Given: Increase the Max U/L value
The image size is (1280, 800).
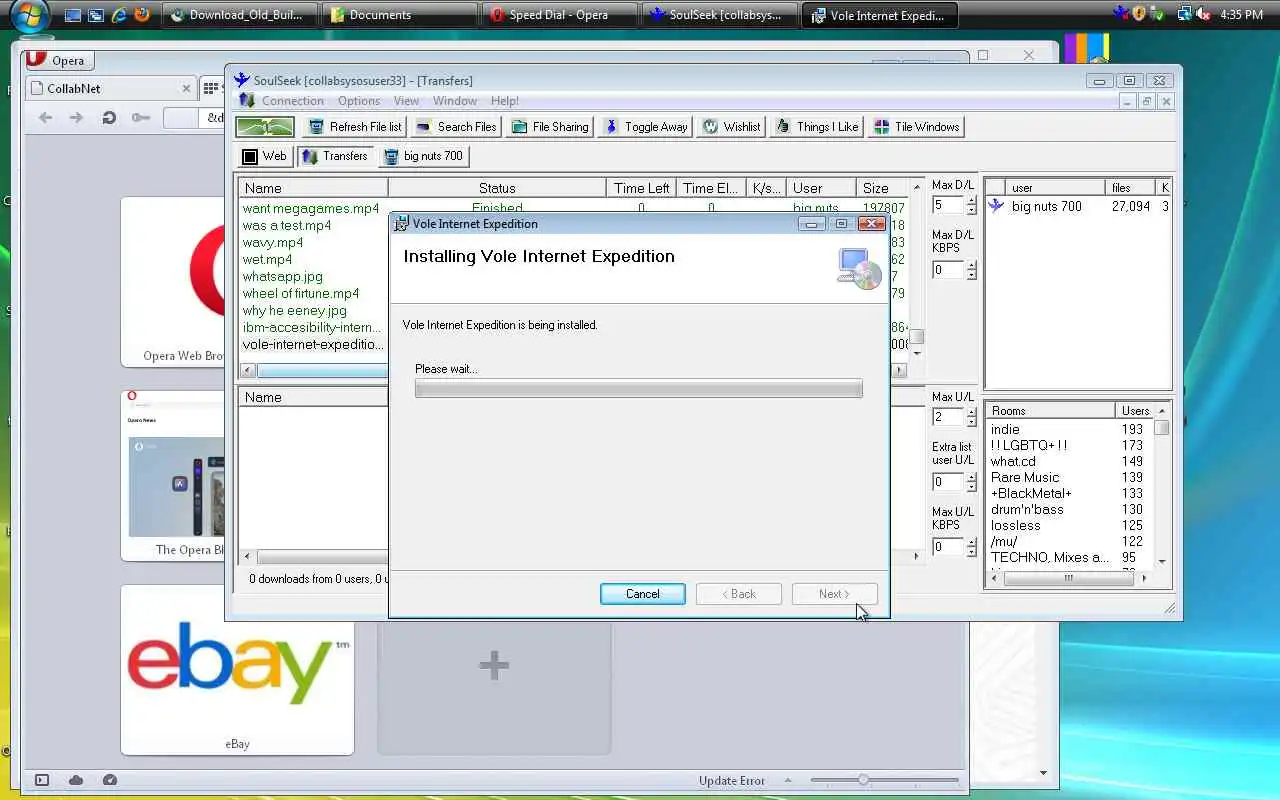Looking at the screenshot, I should pos(971,412).
